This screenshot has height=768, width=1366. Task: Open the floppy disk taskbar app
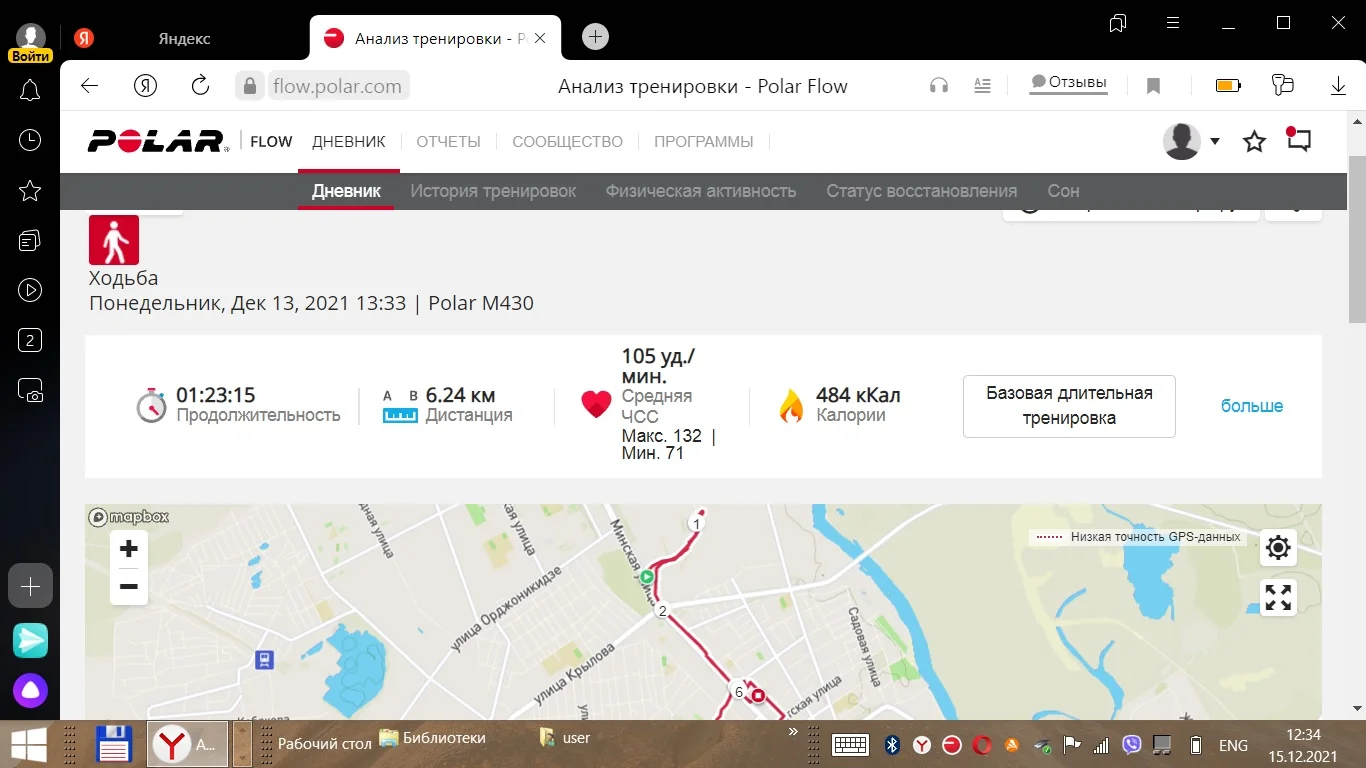click(114, 744)
